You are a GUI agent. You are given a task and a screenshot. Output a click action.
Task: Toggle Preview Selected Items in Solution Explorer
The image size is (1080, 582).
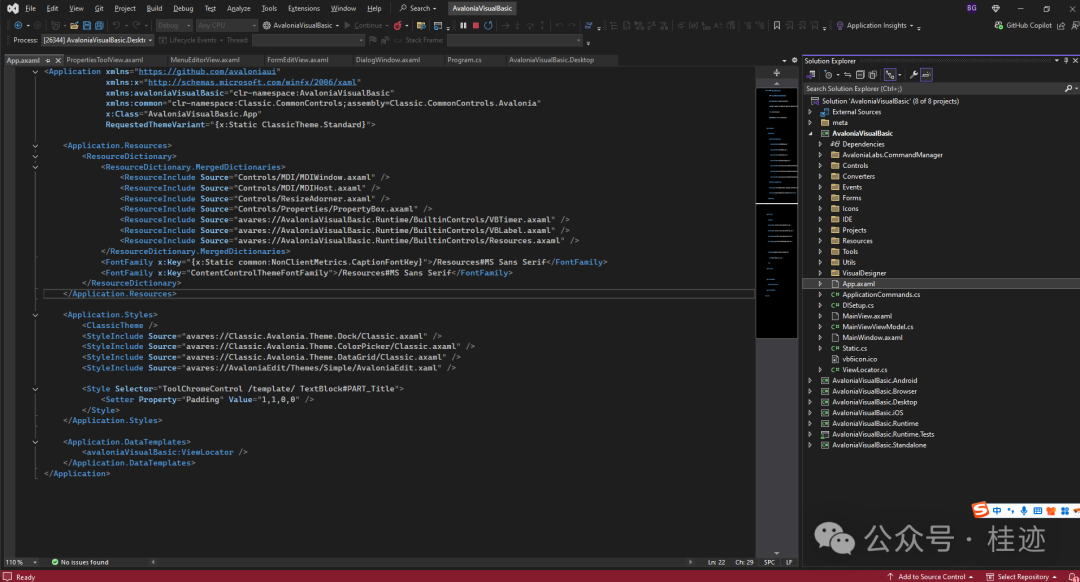(926, 74)
